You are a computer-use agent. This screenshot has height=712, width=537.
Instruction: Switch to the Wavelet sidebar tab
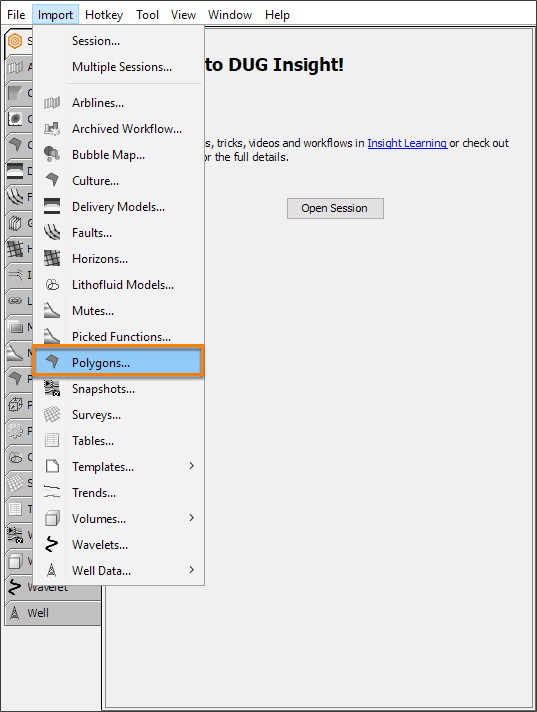[x=53, y=587]
